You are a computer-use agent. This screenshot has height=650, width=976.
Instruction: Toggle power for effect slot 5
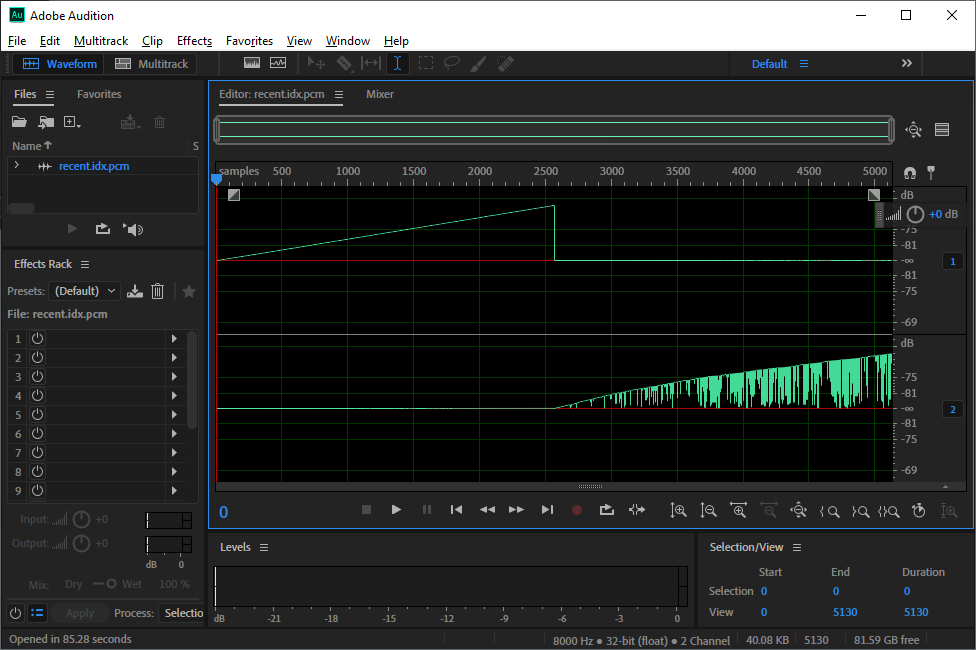[37, 415]
